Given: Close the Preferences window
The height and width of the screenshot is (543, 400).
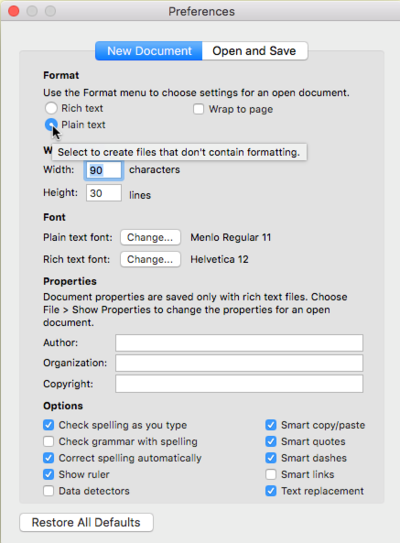Looking at the screenshot, I should 14,11.
